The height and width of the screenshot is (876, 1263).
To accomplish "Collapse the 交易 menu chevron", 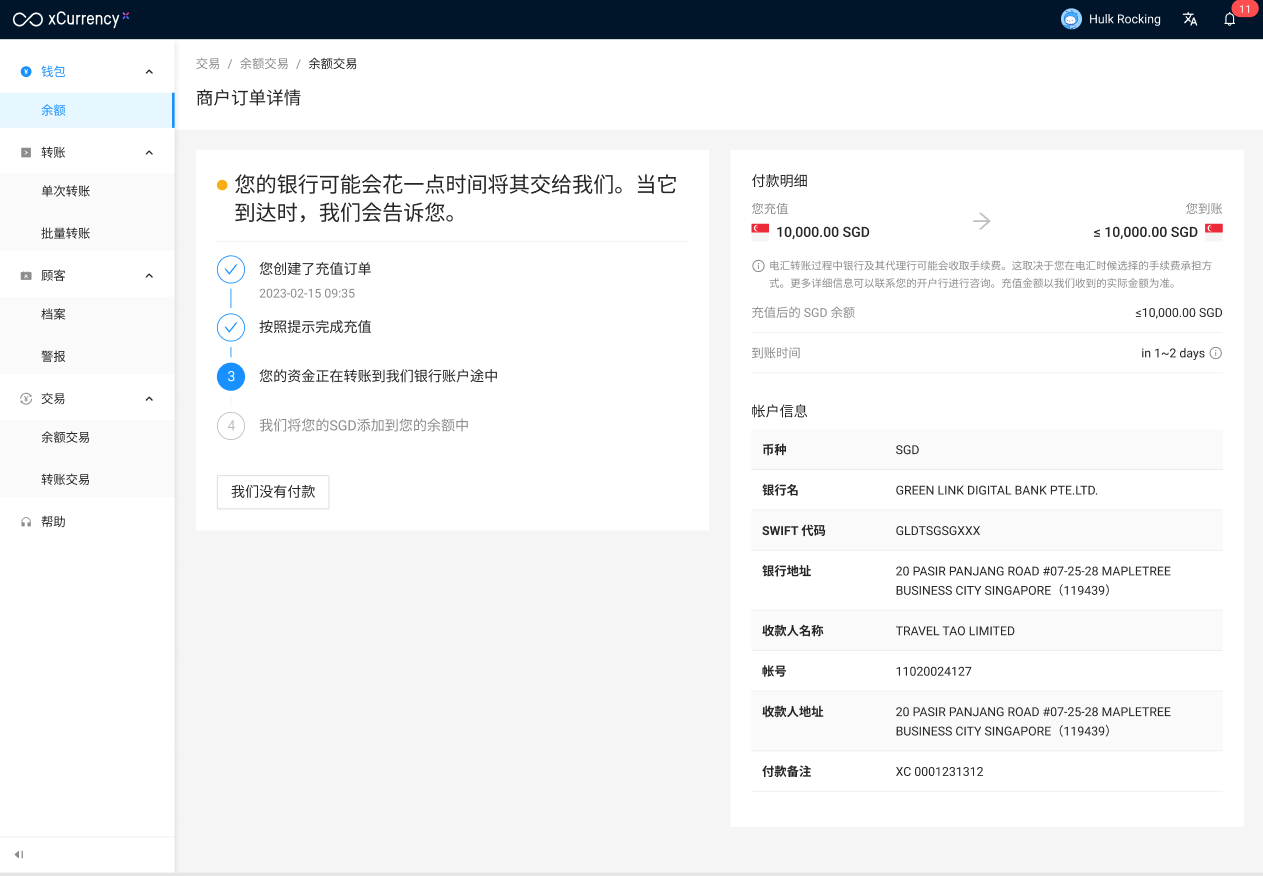I will (149, 399).
